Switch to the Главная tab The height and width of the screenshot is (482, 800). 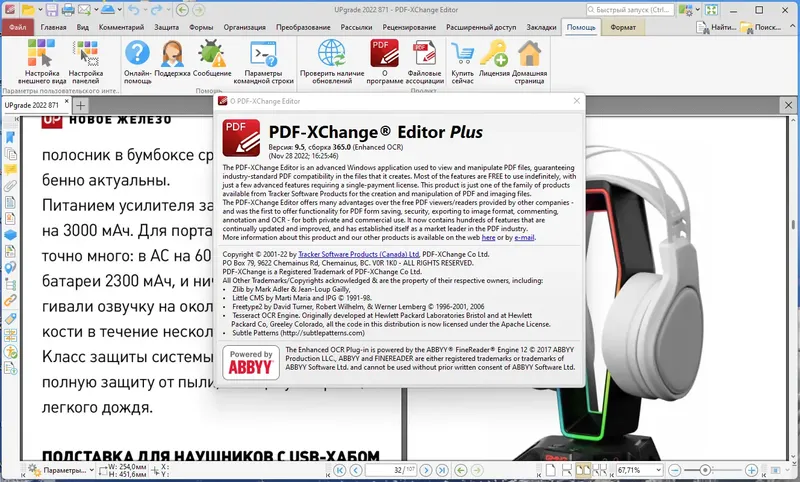tap(54, 27)
